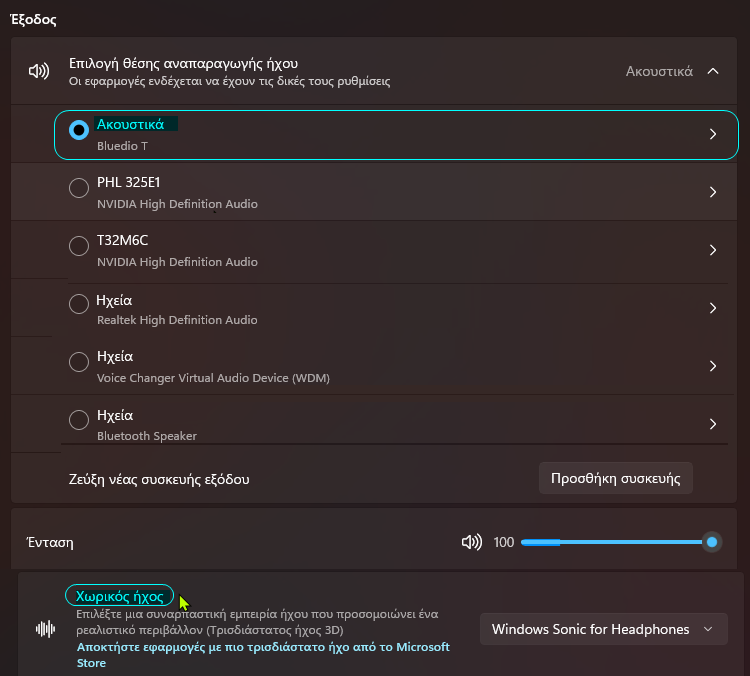Click the Voice Changer Virtual Audio Device text
This screenshot has height=676, width=750.
(x=213, y=378)
